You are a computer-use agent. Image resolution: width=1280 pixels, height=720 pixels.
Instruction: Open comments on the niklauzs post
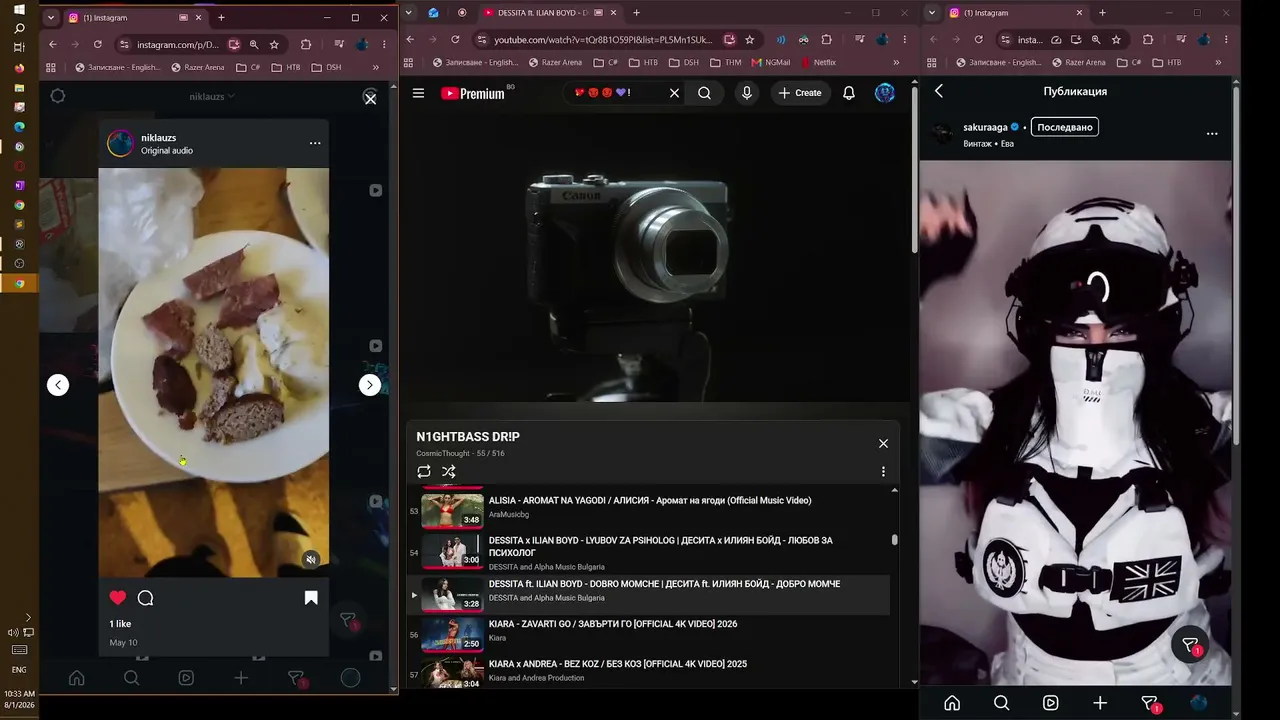pyautogui.click(x=145, y=598)
